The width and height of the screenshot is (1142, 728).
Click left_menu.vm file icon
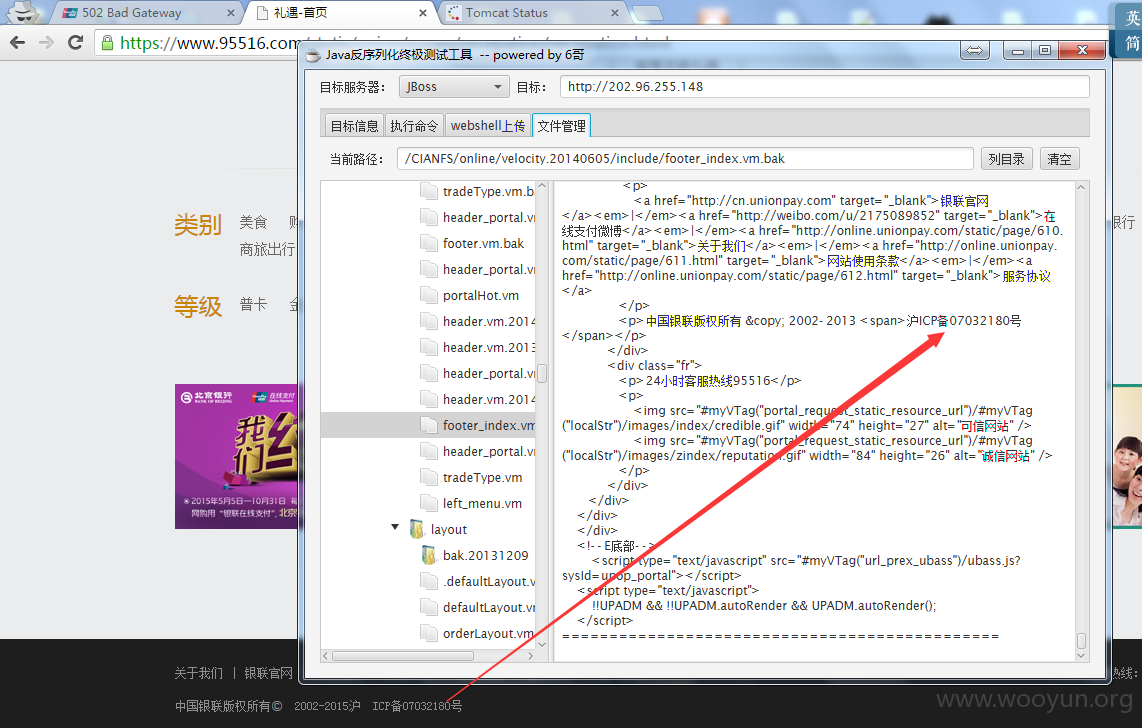click(429, 503)
